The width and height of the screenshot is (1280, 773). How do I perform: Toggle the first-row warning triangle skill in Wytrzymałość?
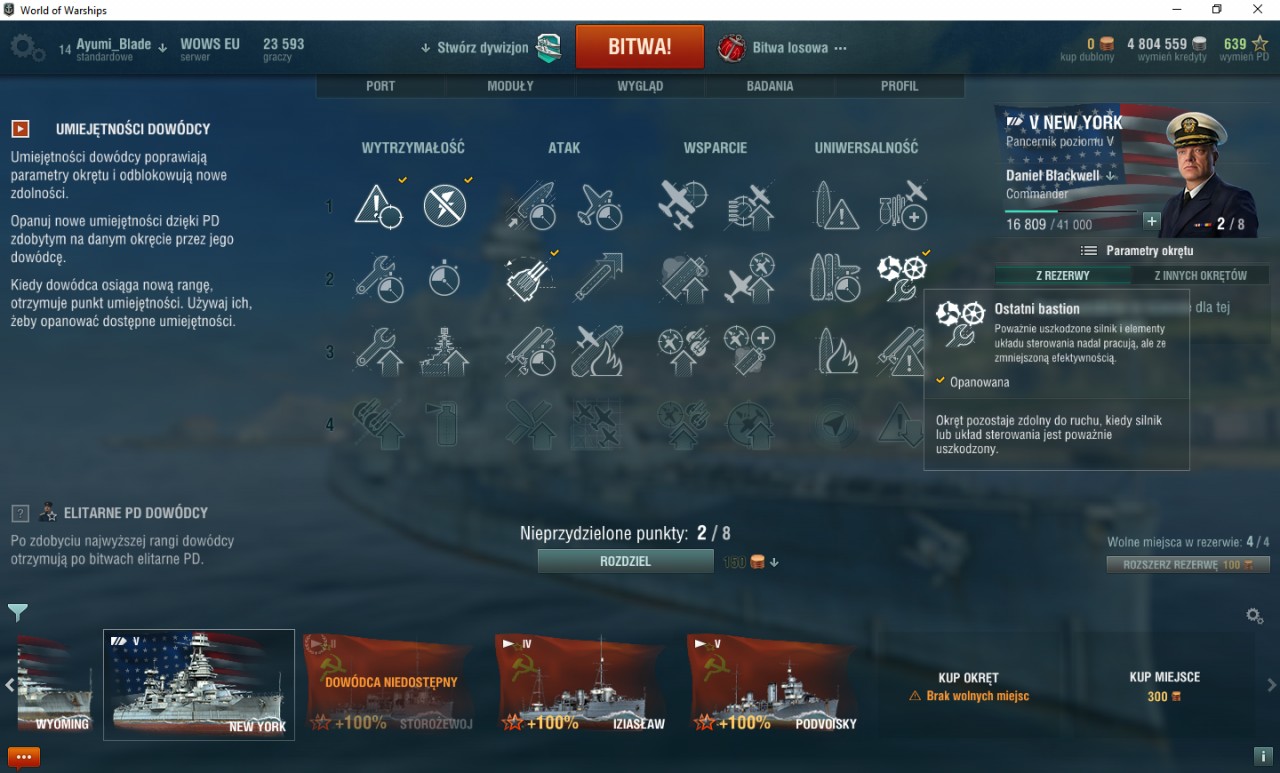pyautogui.click(x=379, y=205)
